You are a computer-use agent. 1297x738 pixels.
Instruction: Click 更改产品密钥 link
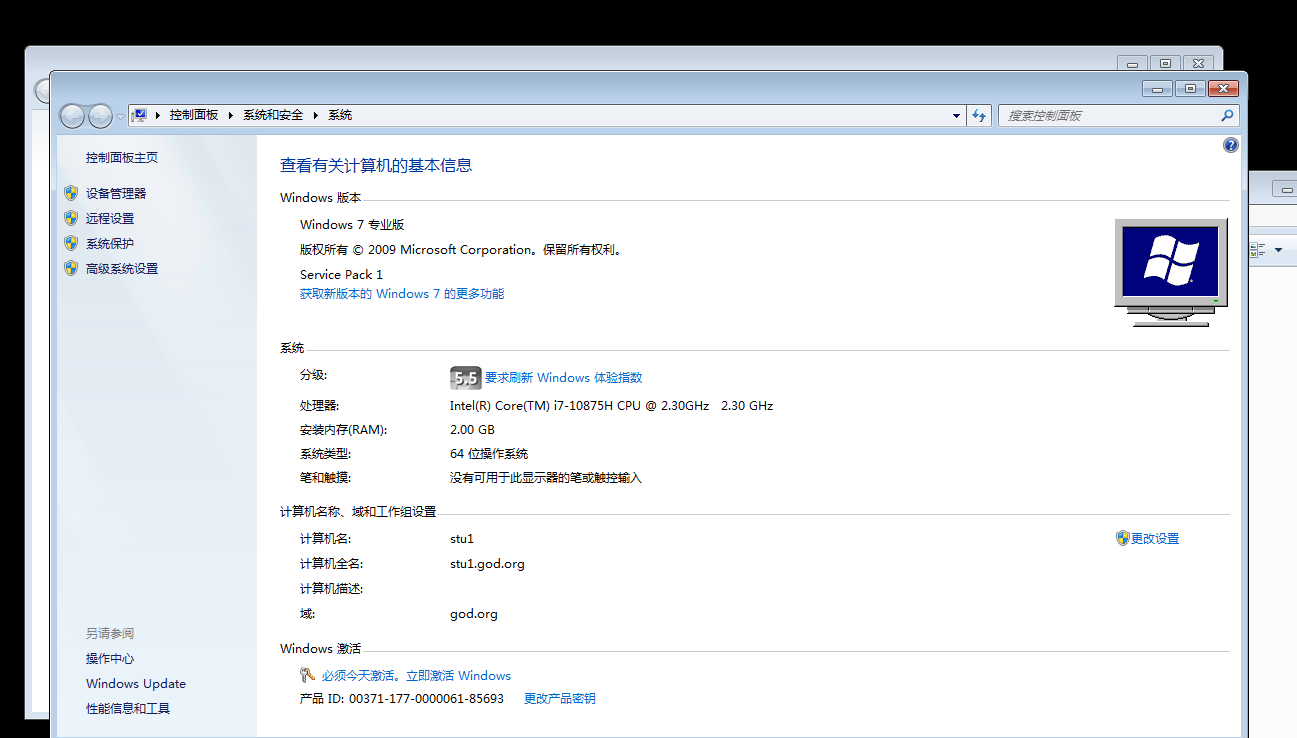[560, 699]
